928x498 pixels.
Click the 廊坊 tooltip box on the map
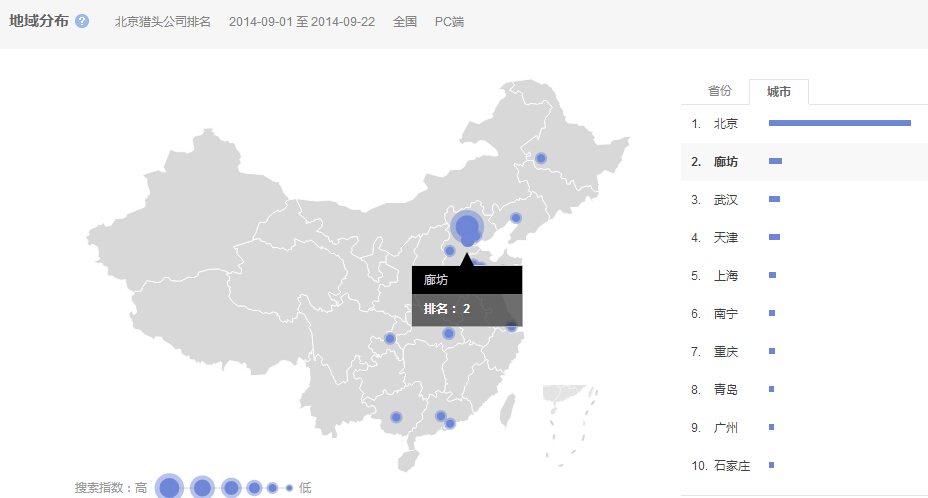pyautogui.click(x=467, y=295)
